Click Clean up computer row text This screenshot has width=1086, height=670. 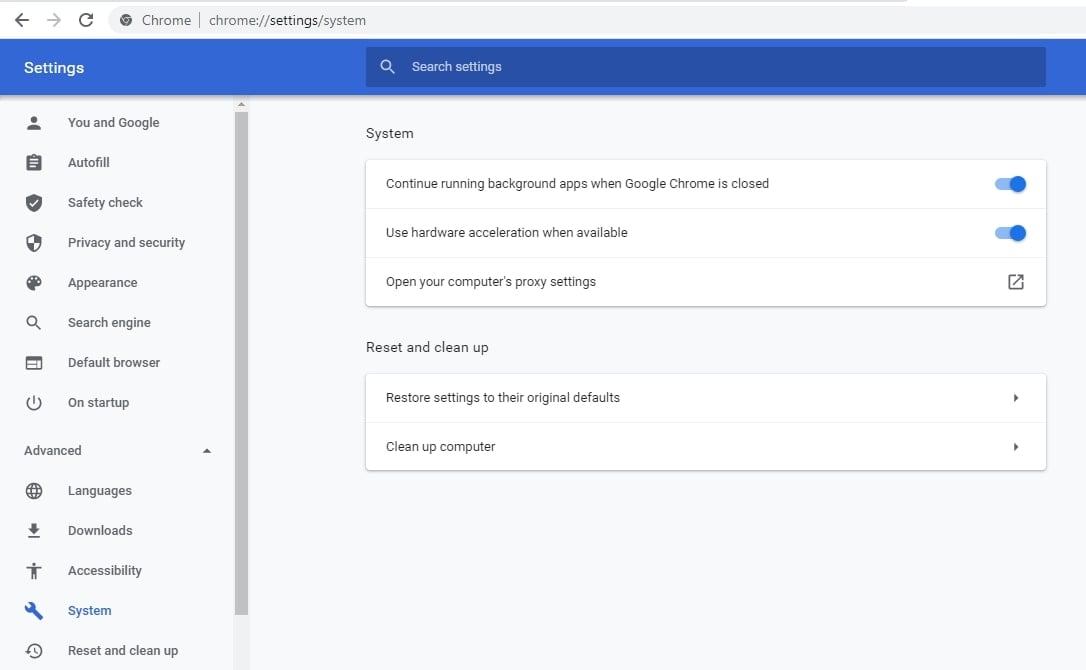440,447
